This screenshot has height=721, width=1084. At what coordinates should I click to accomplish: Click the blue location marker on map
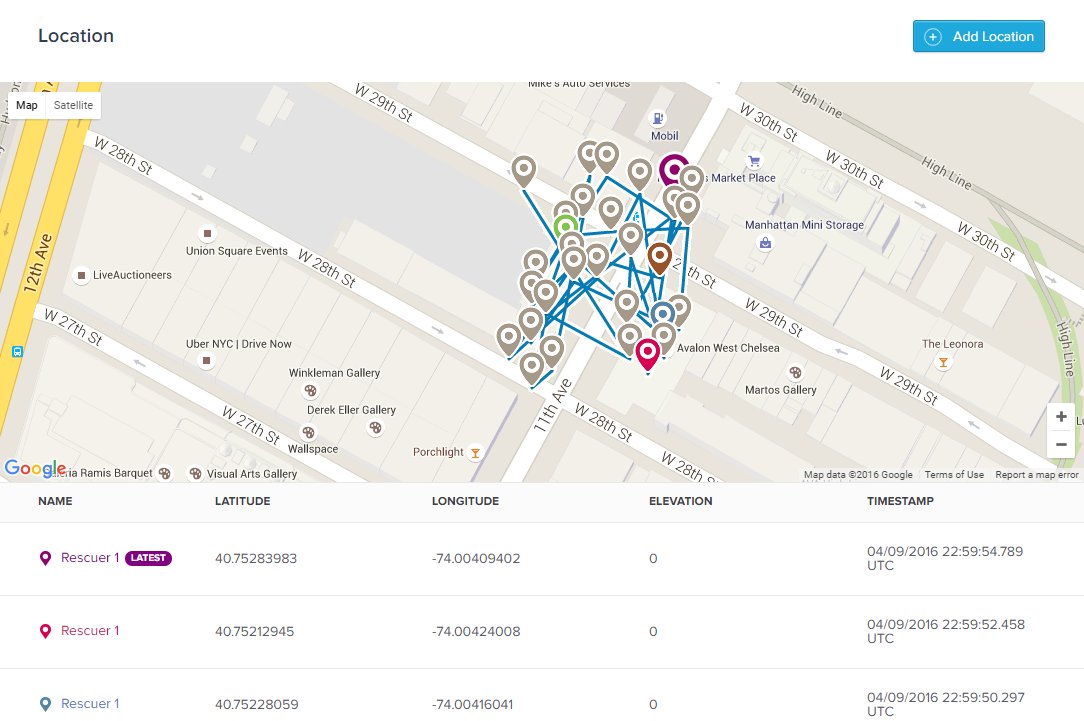pyautogui.click(x=662, y=314)
